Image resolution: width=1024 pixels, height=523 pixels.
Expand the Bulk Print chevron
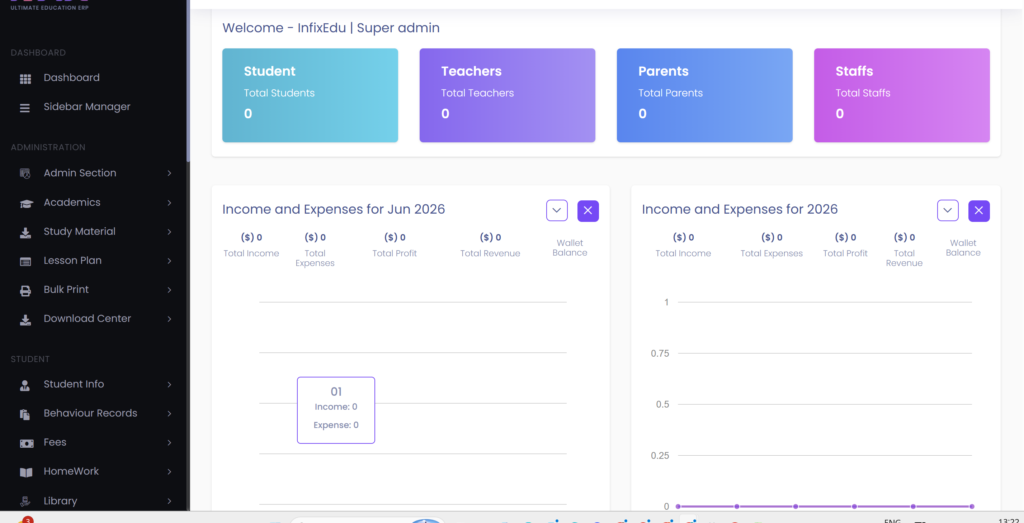pyautogui.click(x=169, y=290)
